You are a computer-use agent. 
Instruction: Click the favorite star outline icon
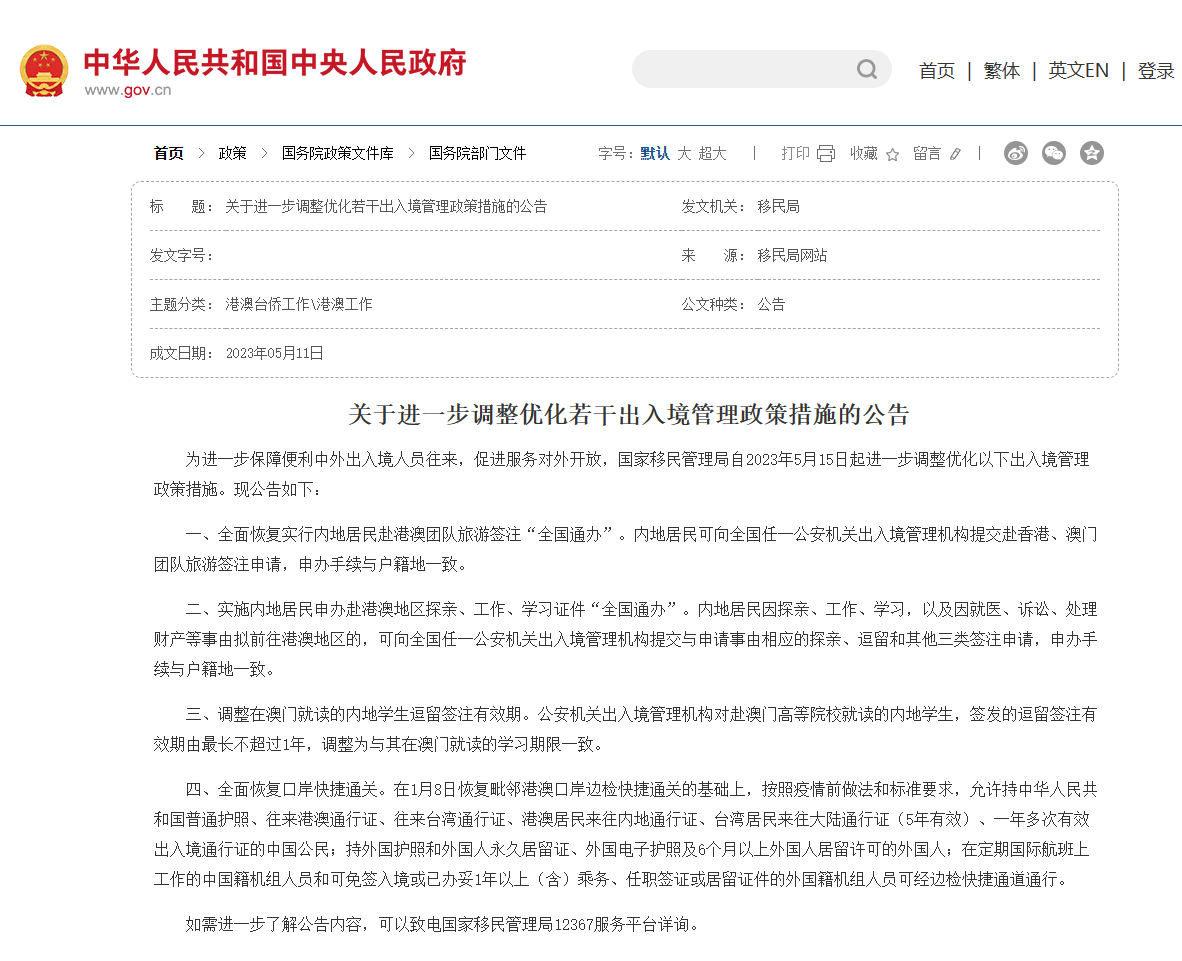pyautogui.click(x=892, y=154)
